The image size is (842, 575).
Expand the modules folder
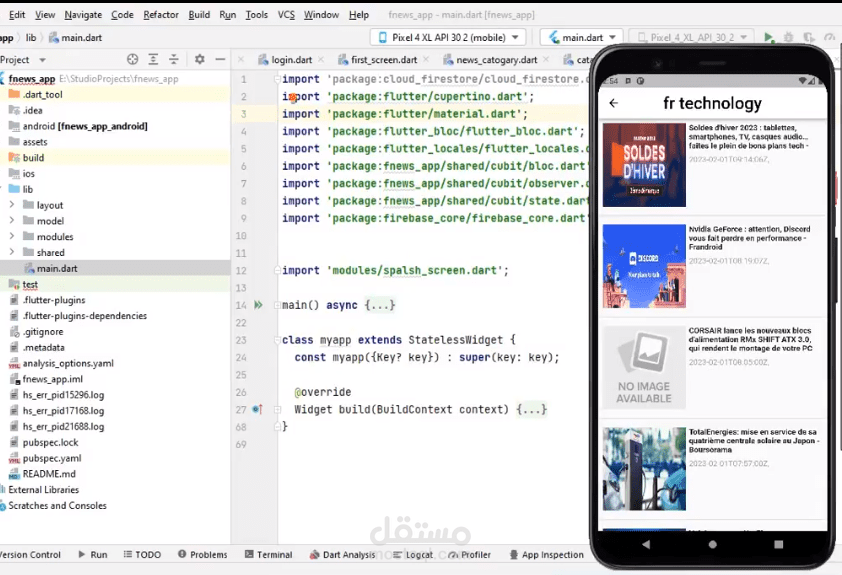tap(12, 236)
